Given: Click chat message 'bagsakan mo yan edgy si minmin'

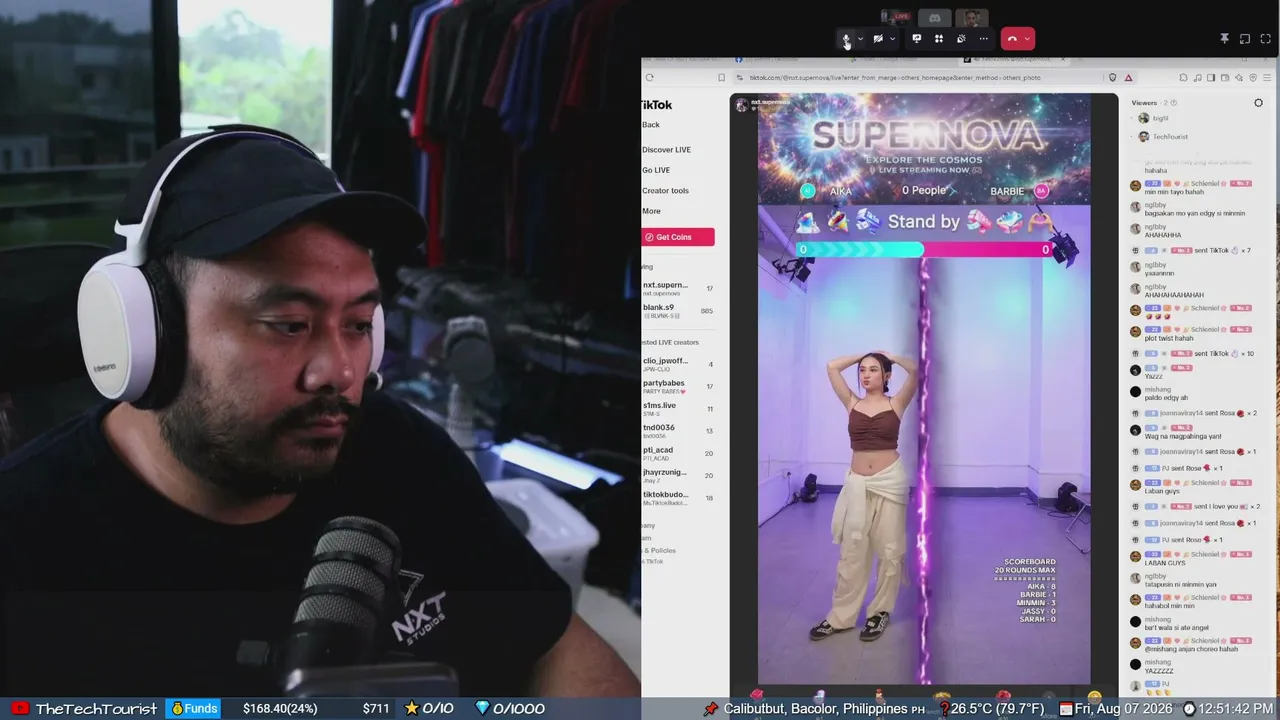Looking at the screenshot, I should (1195, 213).
